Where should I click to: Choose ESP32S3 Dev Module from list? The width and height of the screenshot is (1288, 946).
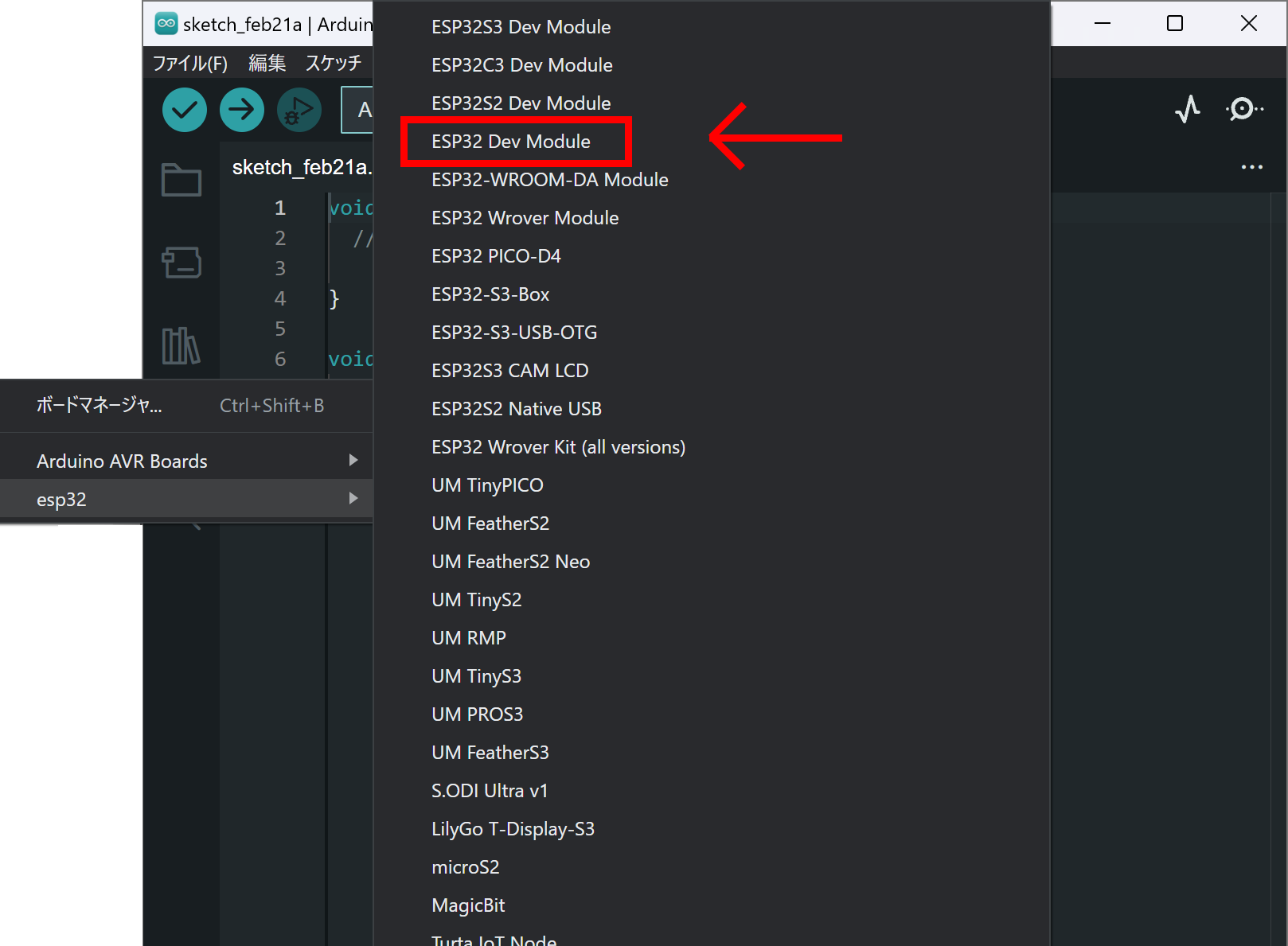(x=521, y=27)
